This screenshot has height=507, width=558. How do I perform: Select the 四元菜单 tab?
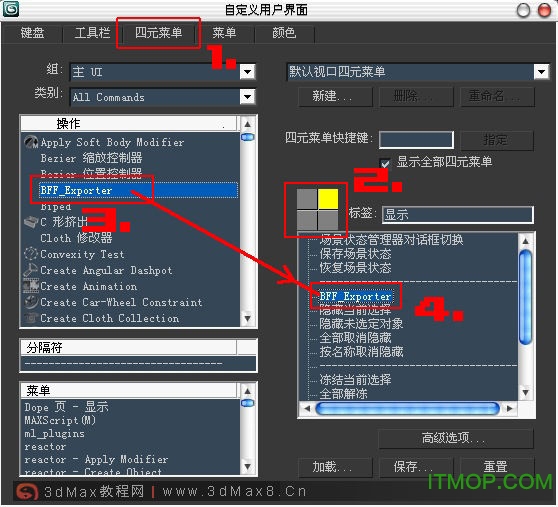[x=158, y=33]
